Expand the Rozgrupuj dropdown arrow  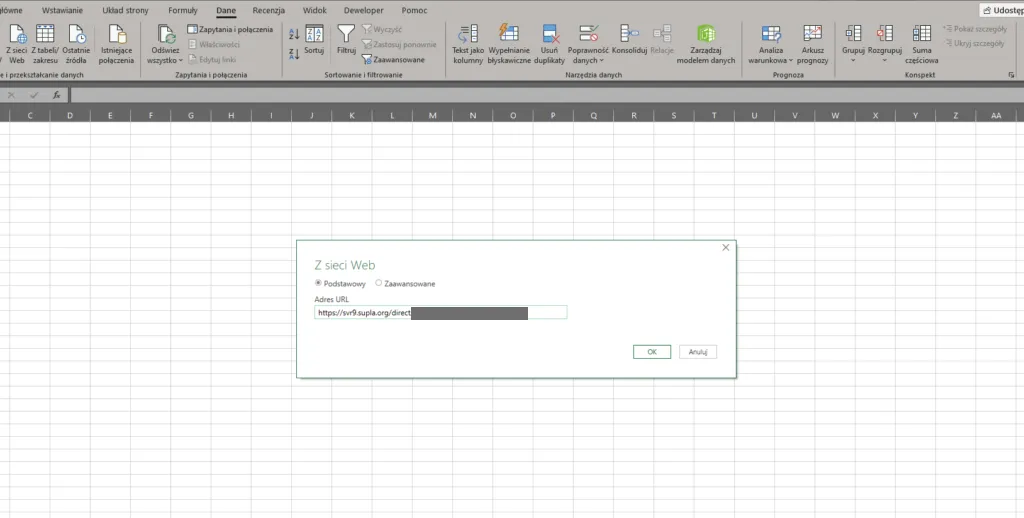tap(885, 61)
